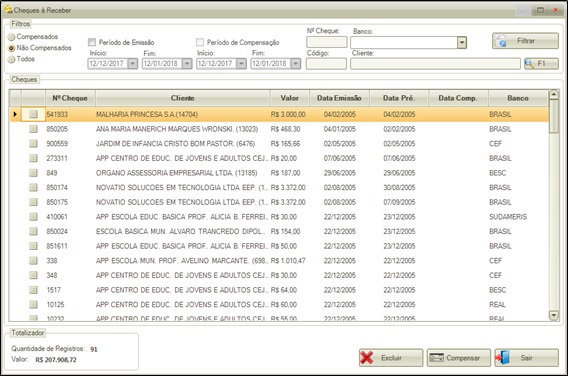Check the box for cheque 541933
The height and width of the screenshot is (376, 568).
coord(33,114)
